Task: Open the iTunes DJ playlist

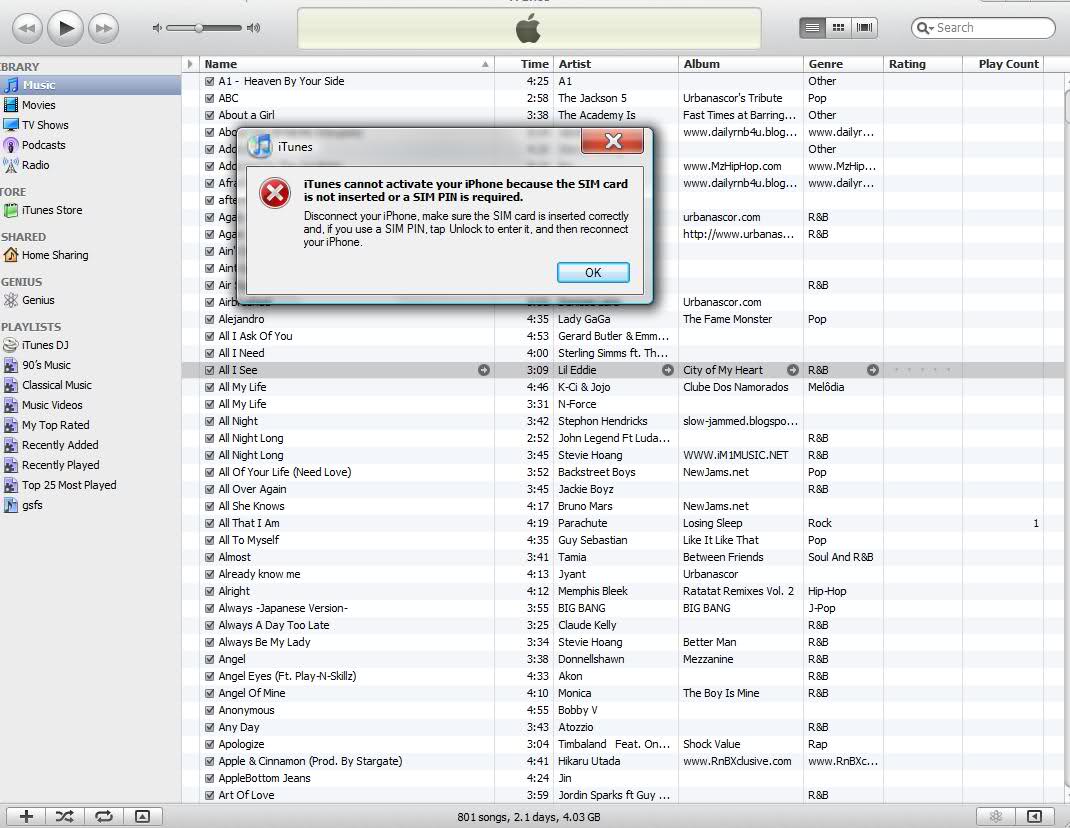Action: [90, 345]
